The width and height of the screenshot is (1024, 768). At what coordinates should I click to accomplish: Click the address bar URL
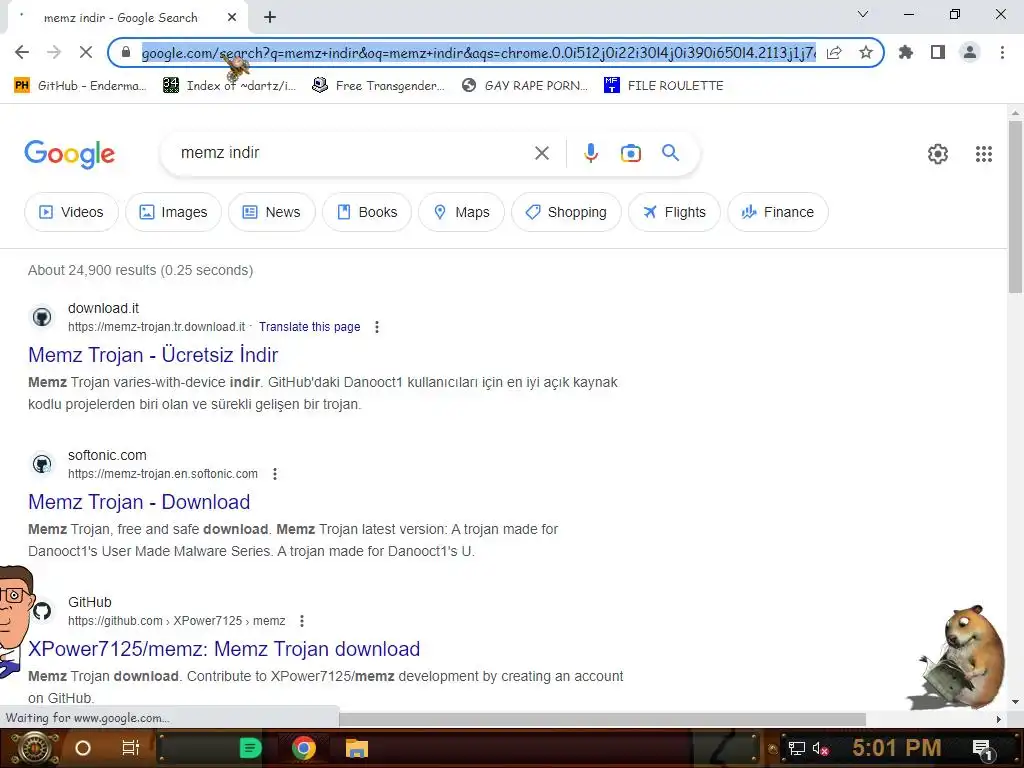click(479, 52)
